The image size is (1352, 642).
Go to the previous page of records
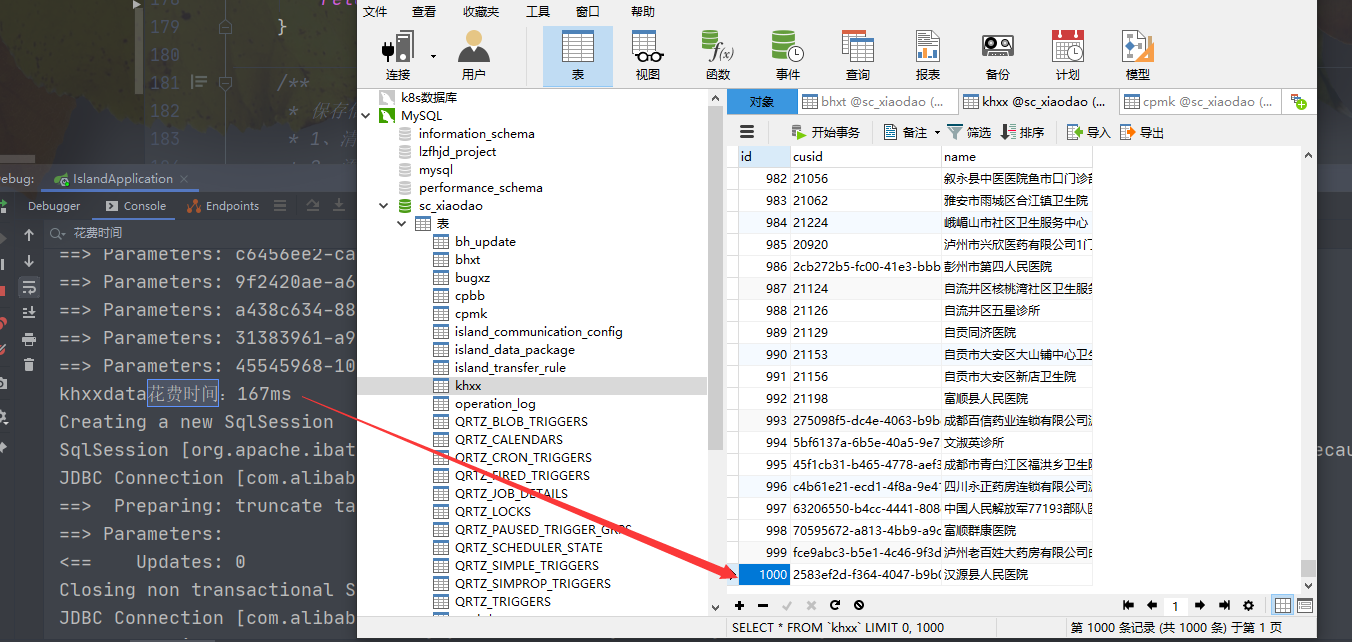(1152, 605)
